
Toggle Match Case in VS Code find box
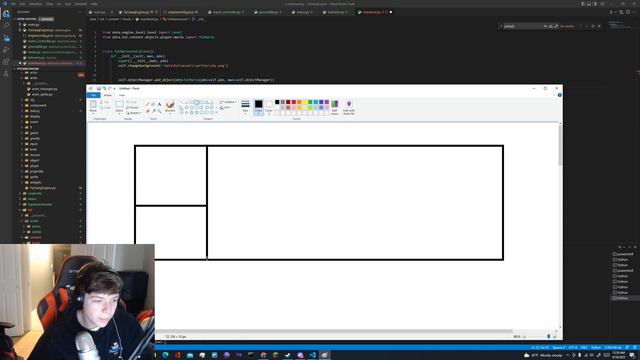[x=545, y=26]
